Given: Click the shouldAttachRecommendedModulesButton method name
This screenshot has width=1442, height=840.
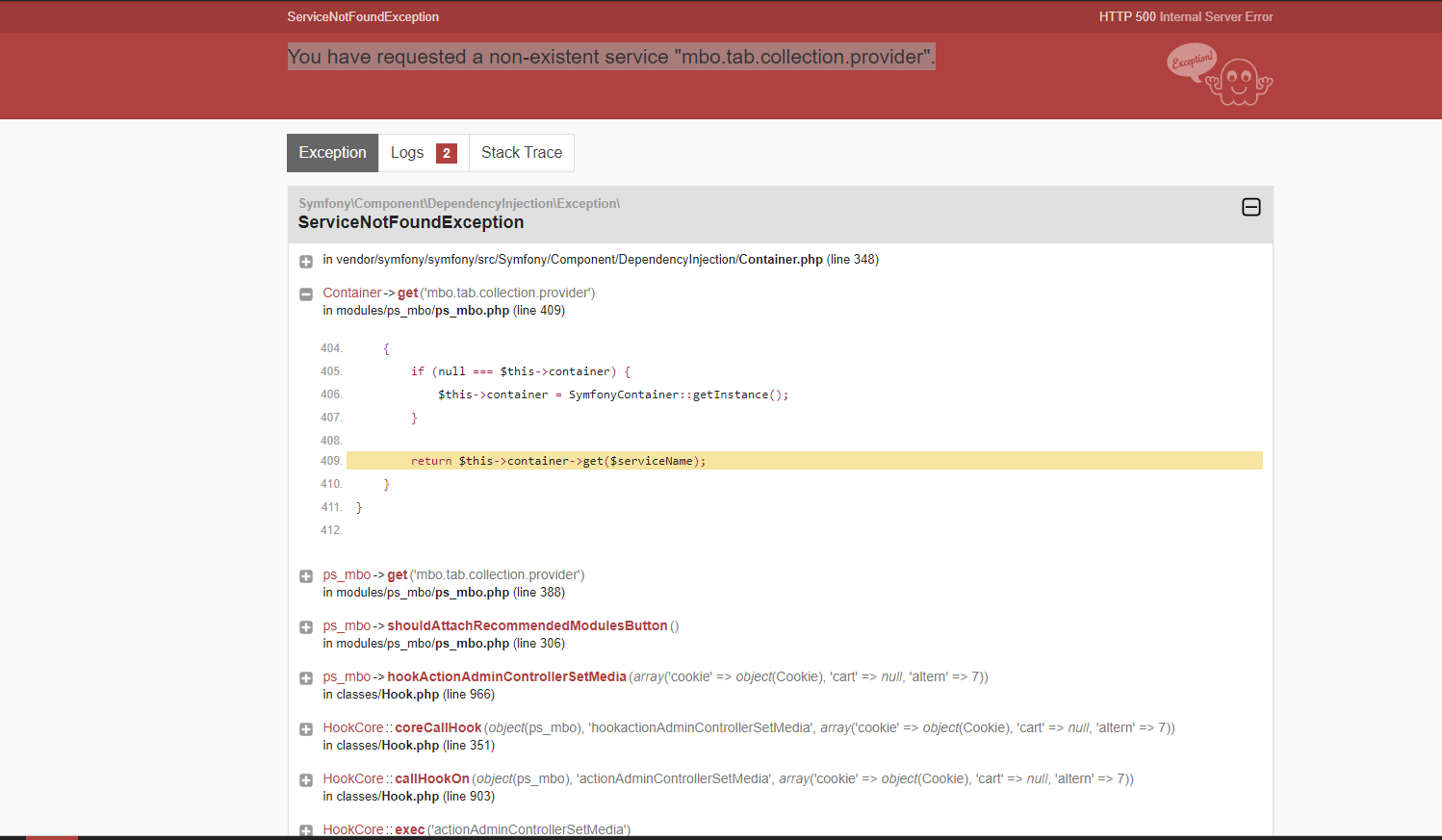Looking at the screenshot, I should (x=528, y=625).
